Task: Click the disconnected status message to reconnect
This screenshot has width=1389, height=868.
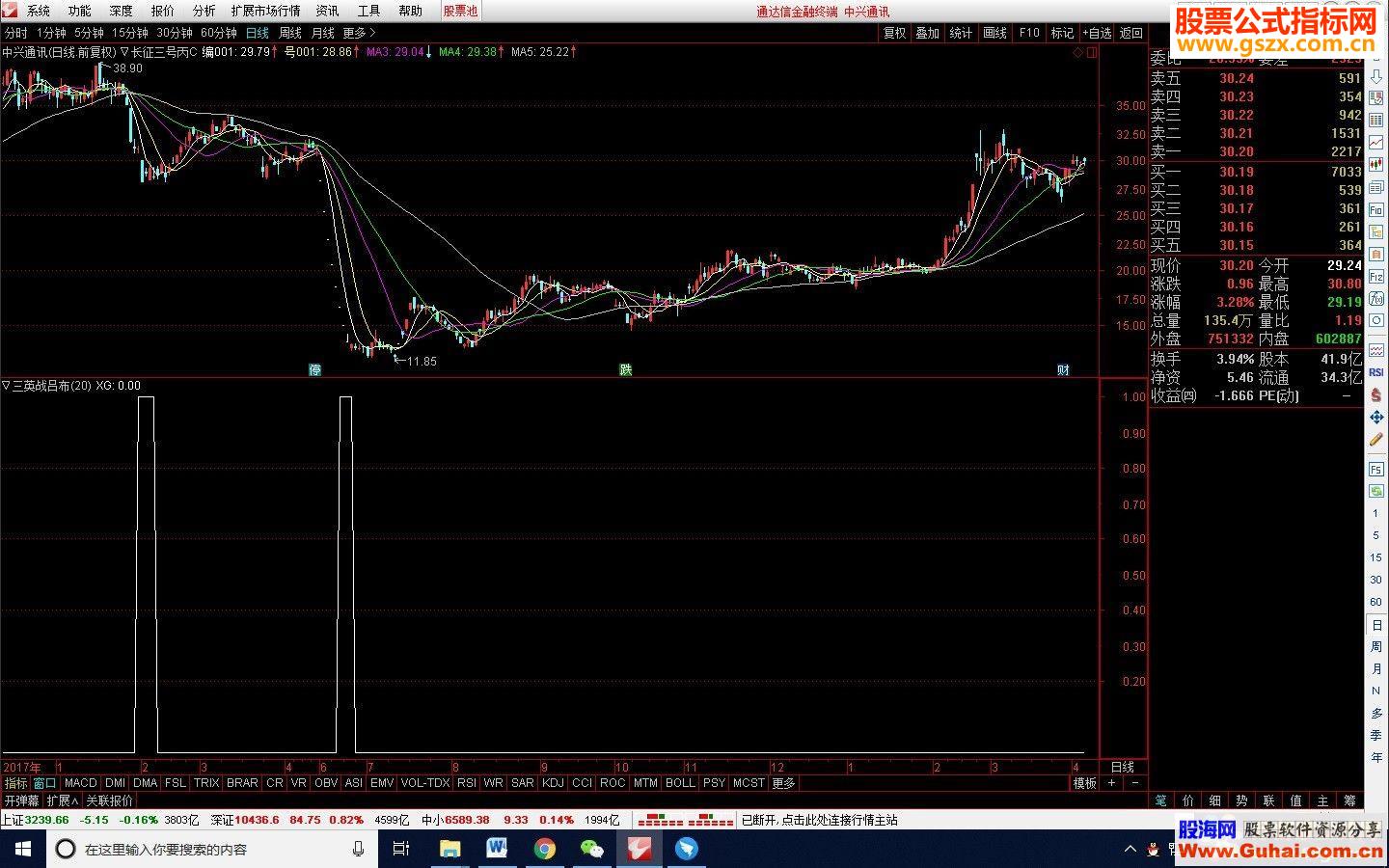Action: click(x=819, y=820)
